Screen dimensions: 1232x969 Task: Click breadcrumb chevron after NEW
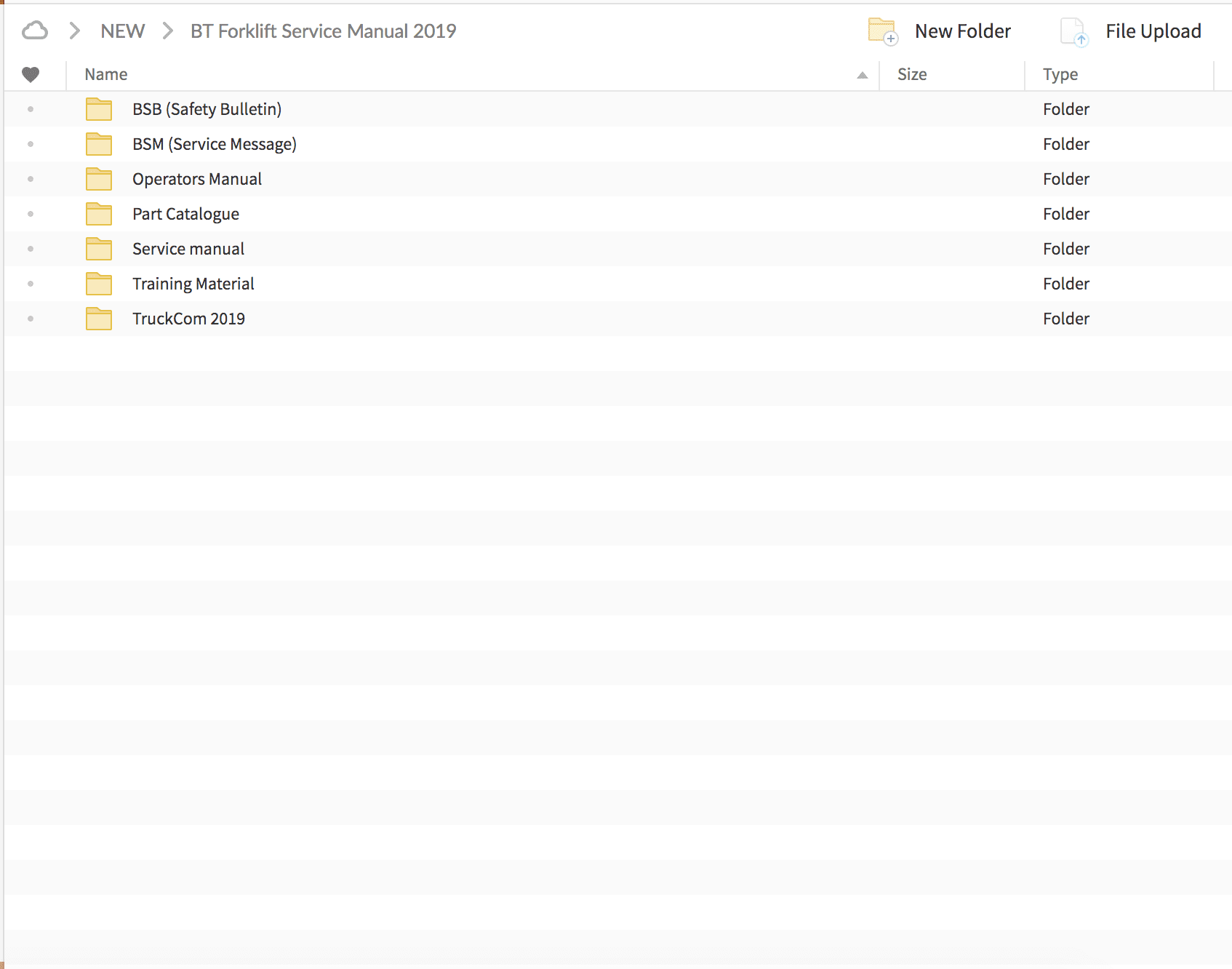coord(168,31)
